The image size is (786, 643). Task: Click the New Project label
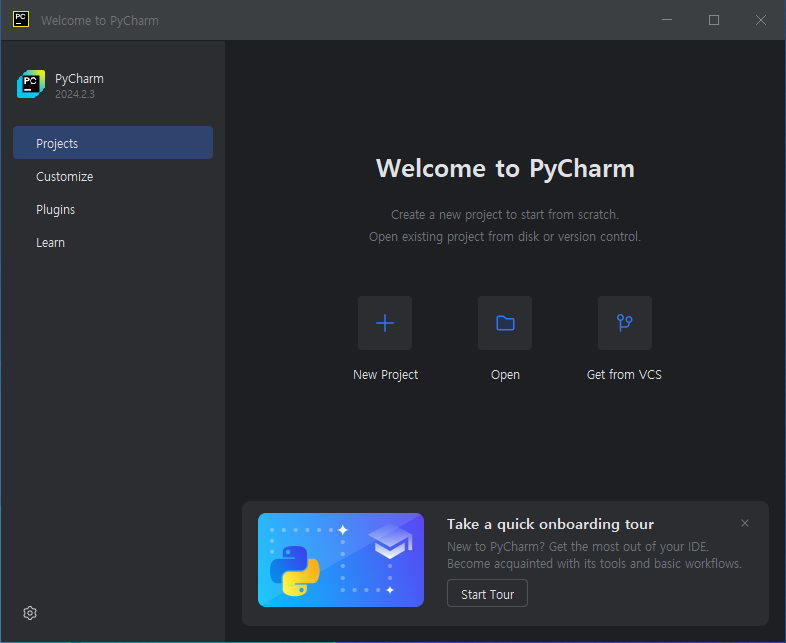[385, 375]
